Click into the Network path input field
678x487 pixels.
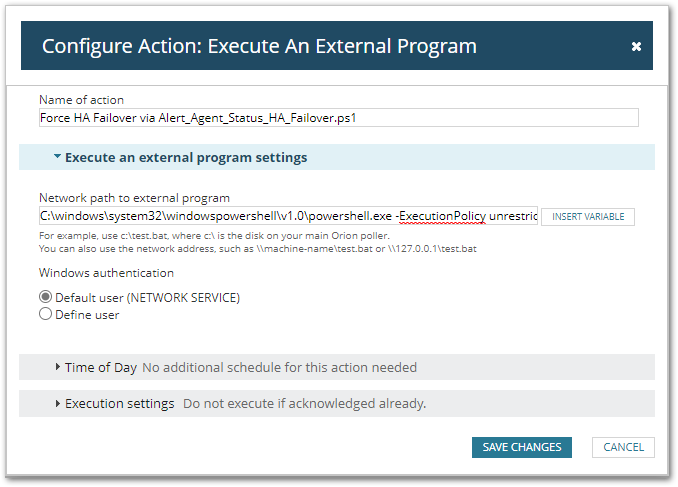pos(288,216)
